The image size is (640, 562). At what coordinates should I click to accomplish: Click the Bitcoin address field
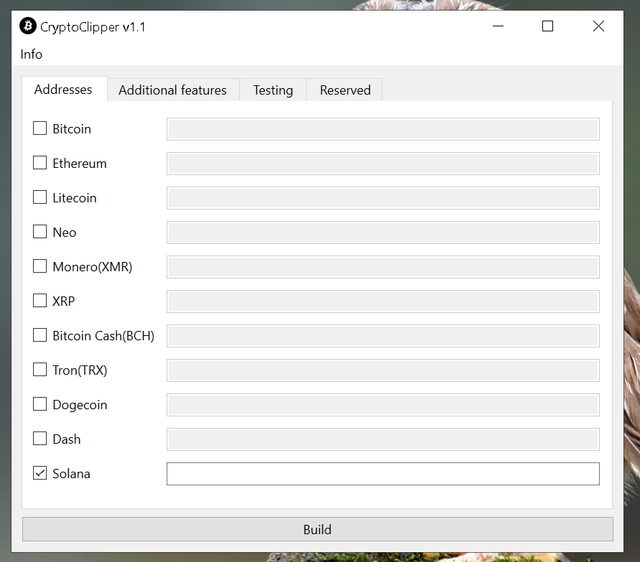[x=383, y=129]
